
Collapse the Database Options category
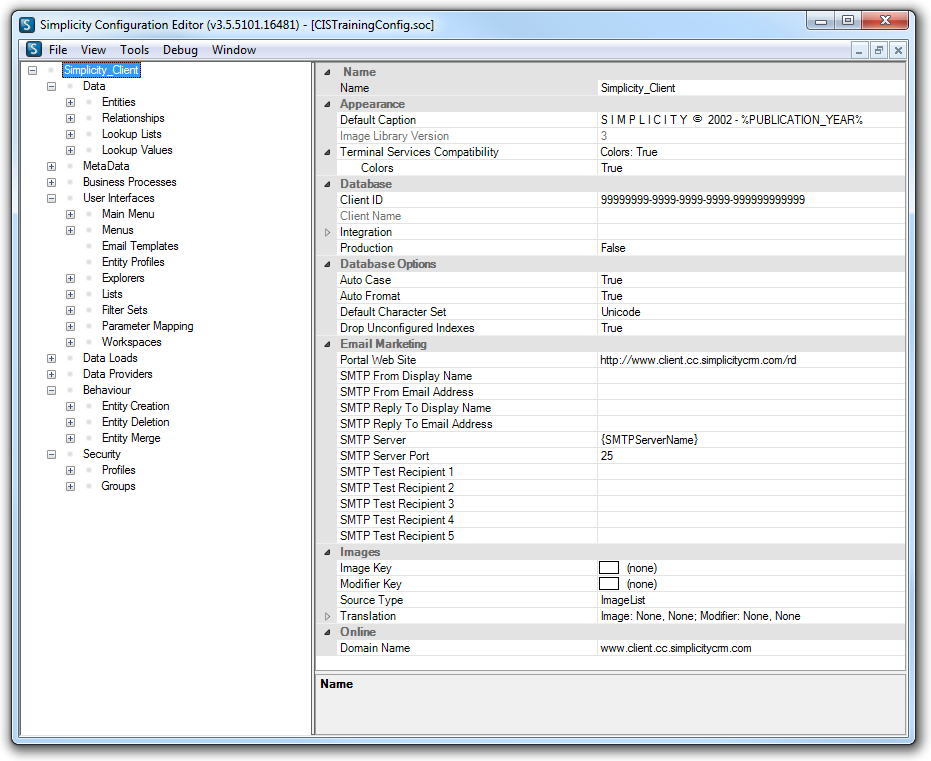327,265
